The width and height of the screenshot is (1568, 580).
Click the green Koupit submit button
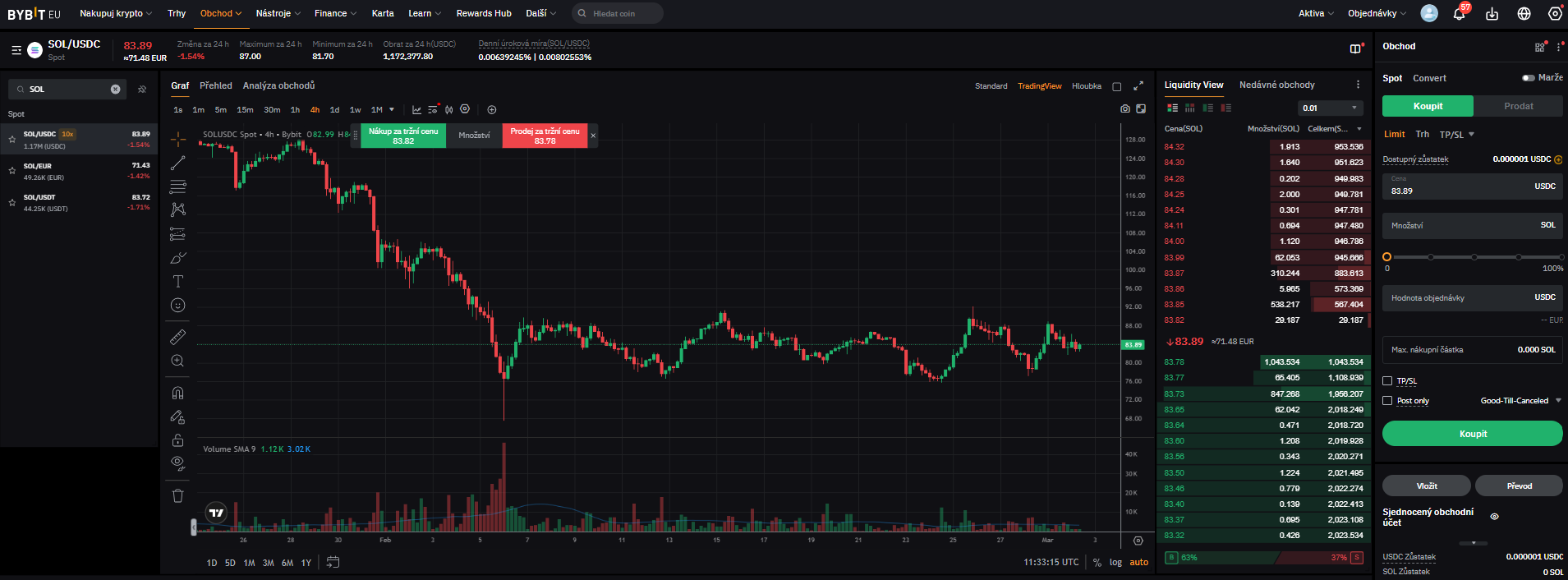(x=1472, y=434)
